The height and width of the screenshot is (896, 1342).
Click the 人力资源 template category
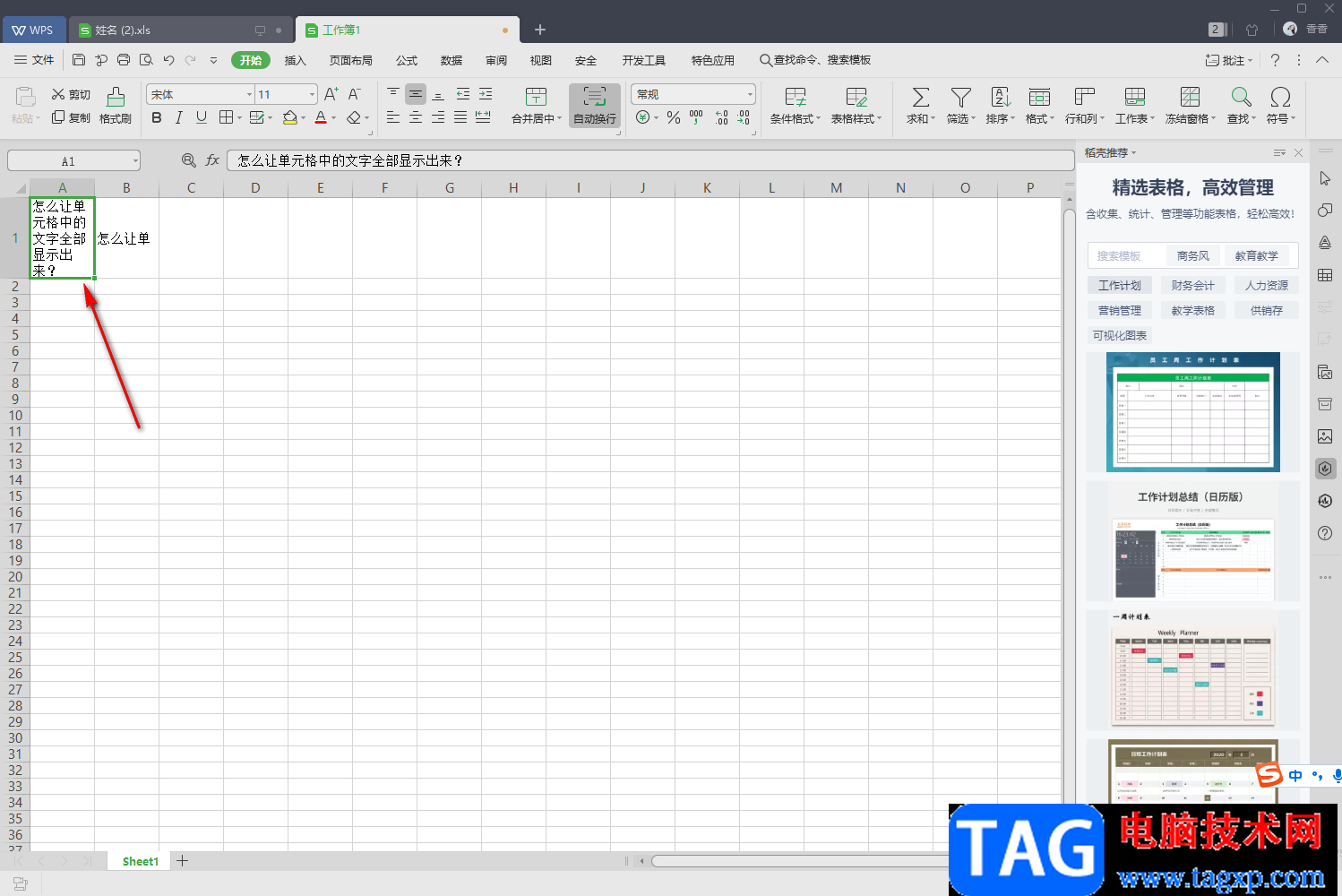pyautogui.click(x=1267, y=285)
